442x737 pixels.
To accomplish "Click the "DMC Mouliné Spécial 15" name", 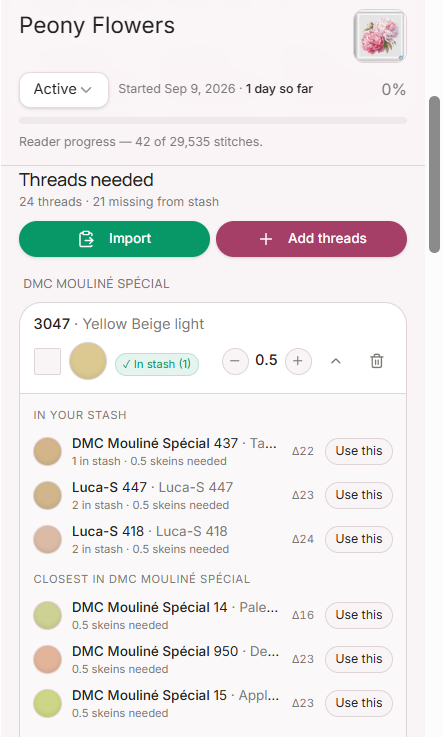I will point(150,696).
